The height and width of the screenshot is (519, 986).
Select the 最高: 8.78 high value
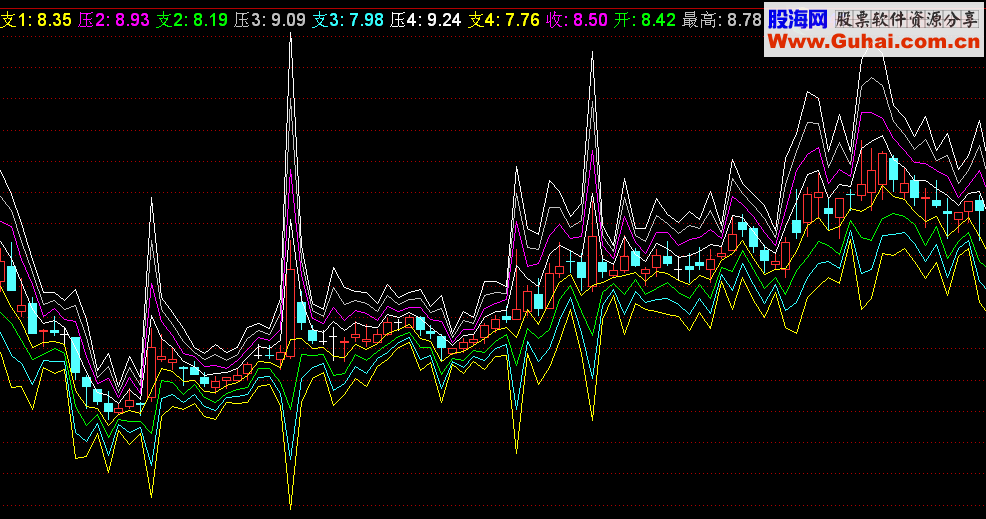tap(722, 20)
